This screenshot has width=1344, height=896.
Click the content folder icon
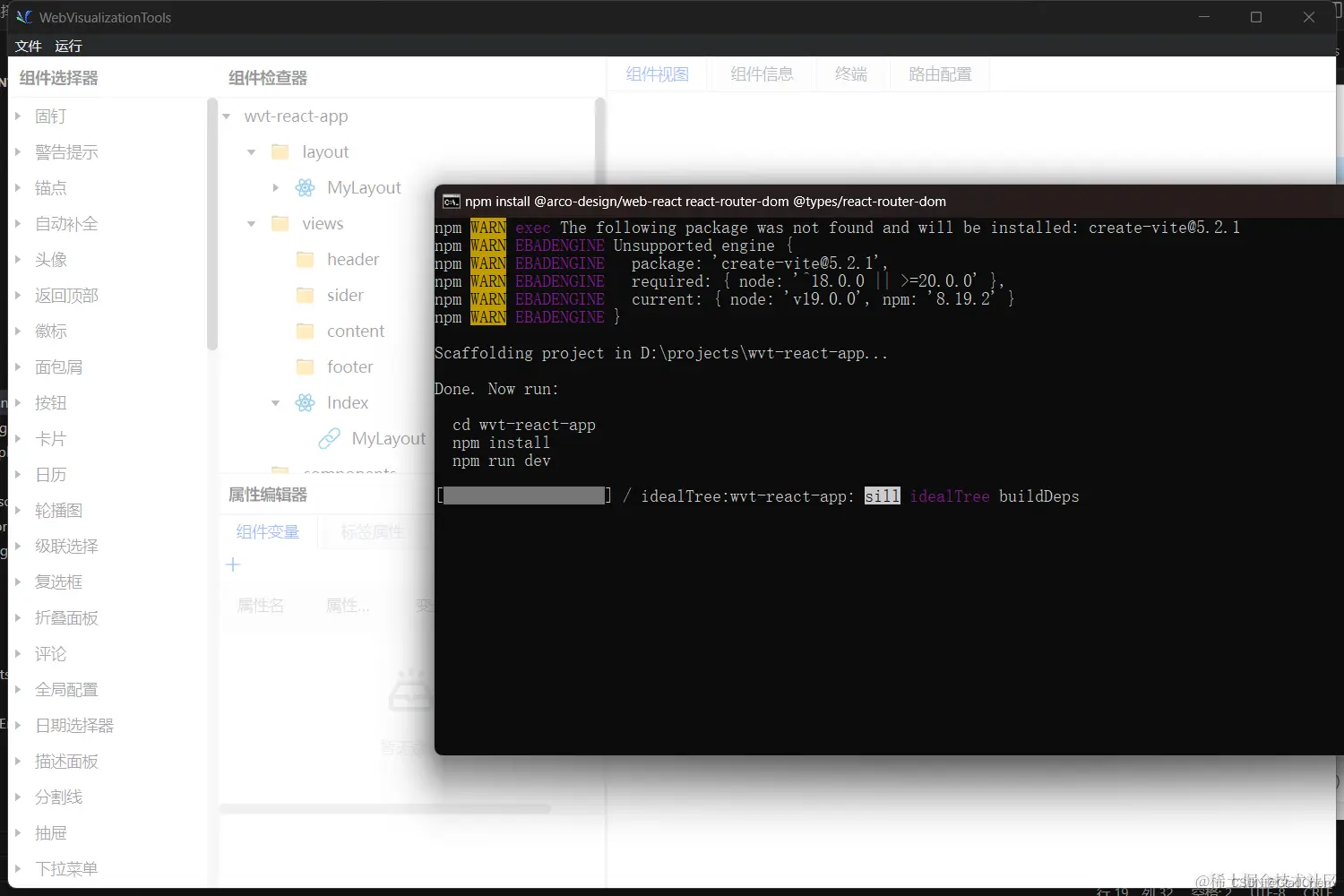coord(306,332)
